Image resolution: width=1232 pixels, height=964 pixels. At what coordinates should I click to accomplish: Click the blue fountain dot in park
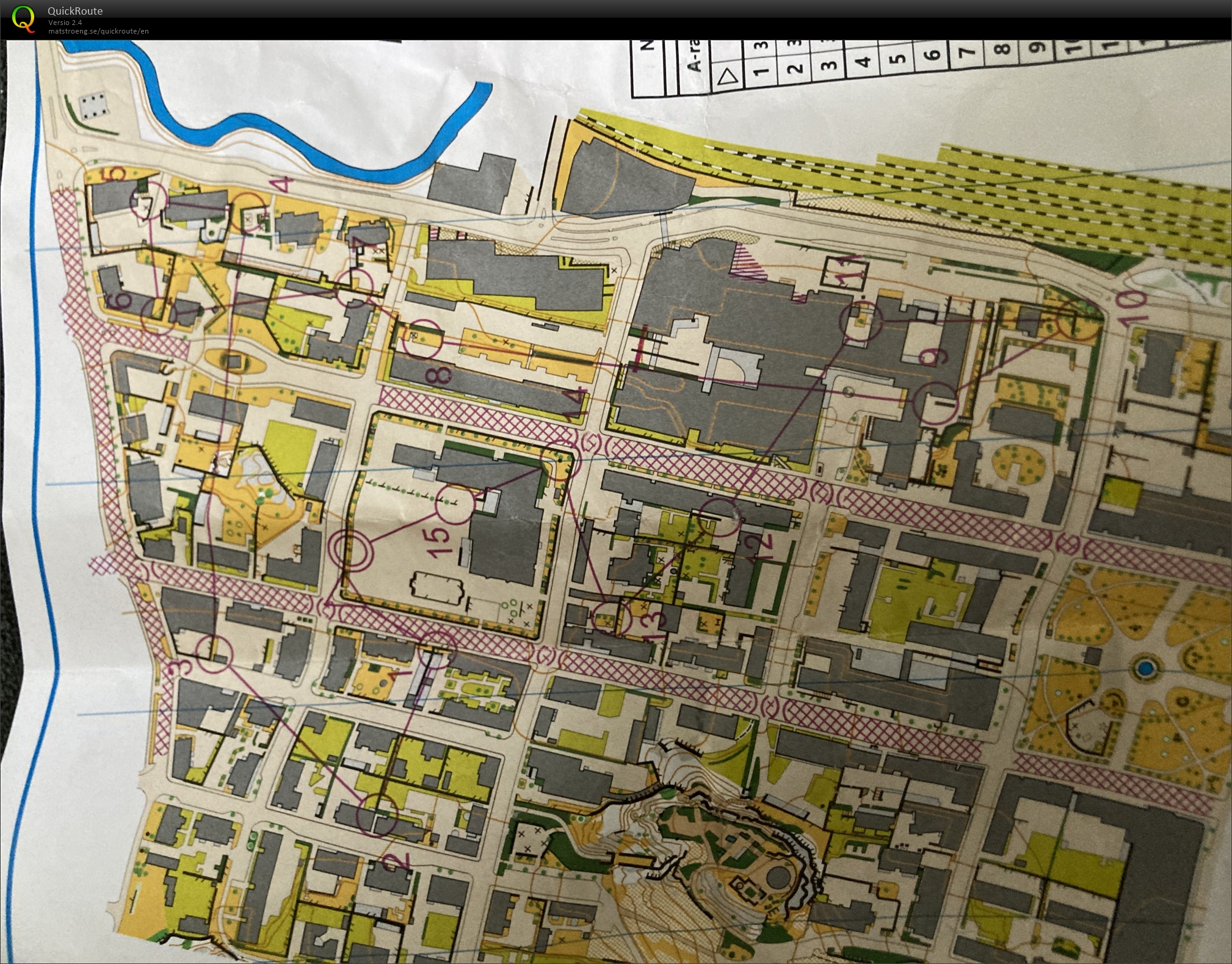pyautogui.click(x=1145, y=667)
